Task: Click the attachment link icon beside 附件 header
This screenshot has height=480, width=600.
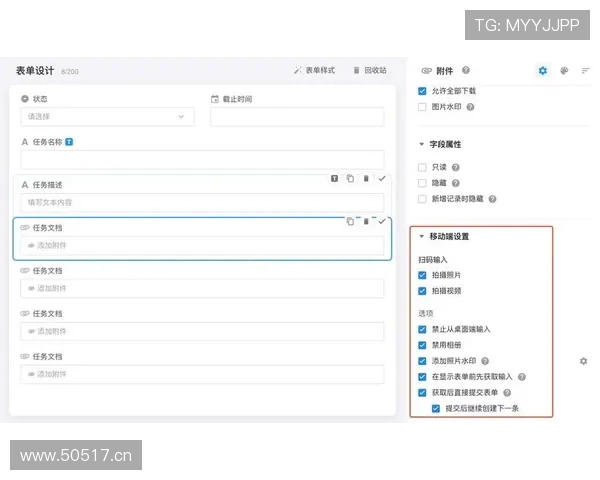Action: point(427,71)
